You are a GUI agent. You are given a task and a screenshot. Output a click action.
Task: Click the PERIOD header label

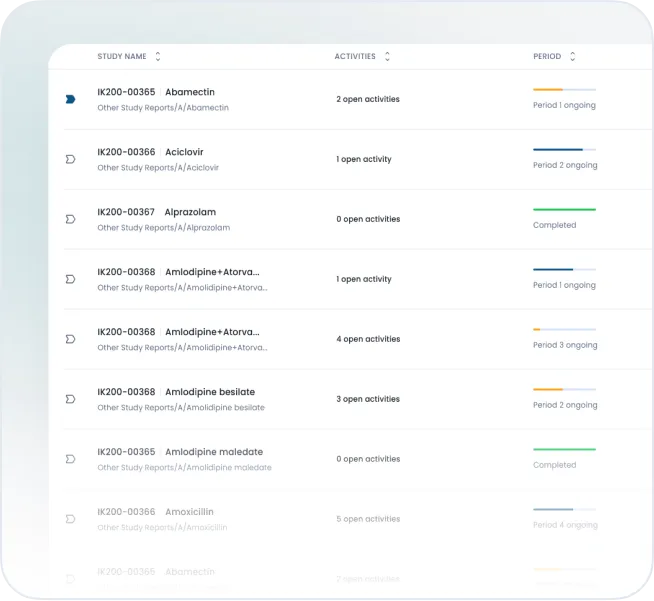click(x=547, y=56)
